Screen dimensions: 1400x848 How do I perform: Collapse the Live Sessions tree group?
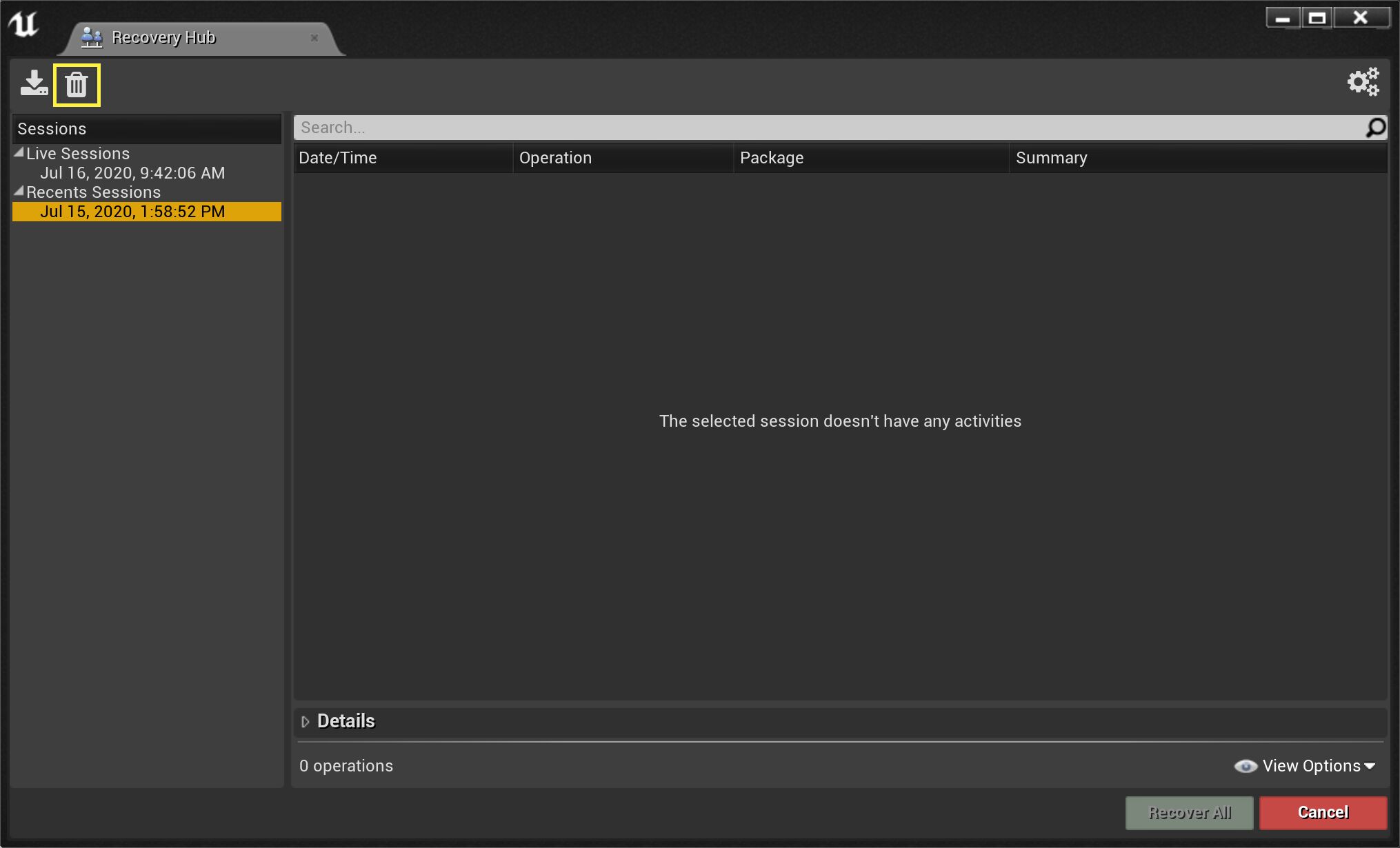(x=19, y=153)
